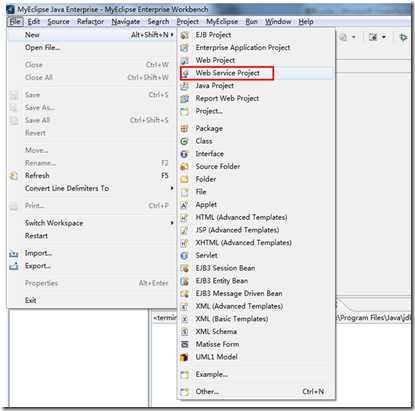Choose Open File... from File menu
This screenshot has width=415, height=411.
[x=91, y=48]
